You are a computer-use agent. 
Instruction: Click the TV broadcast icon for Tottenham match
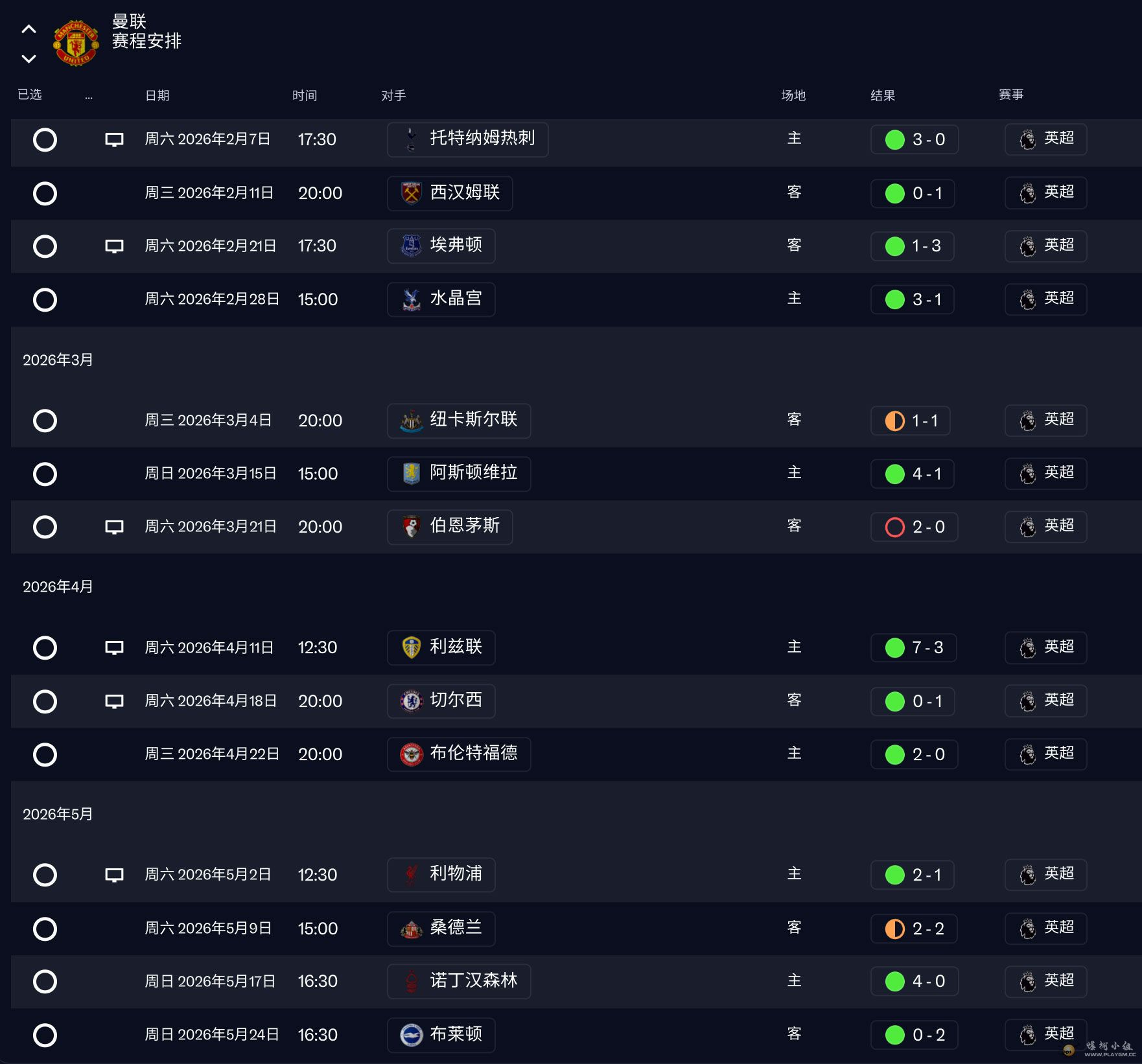click(x=114, y=139)
